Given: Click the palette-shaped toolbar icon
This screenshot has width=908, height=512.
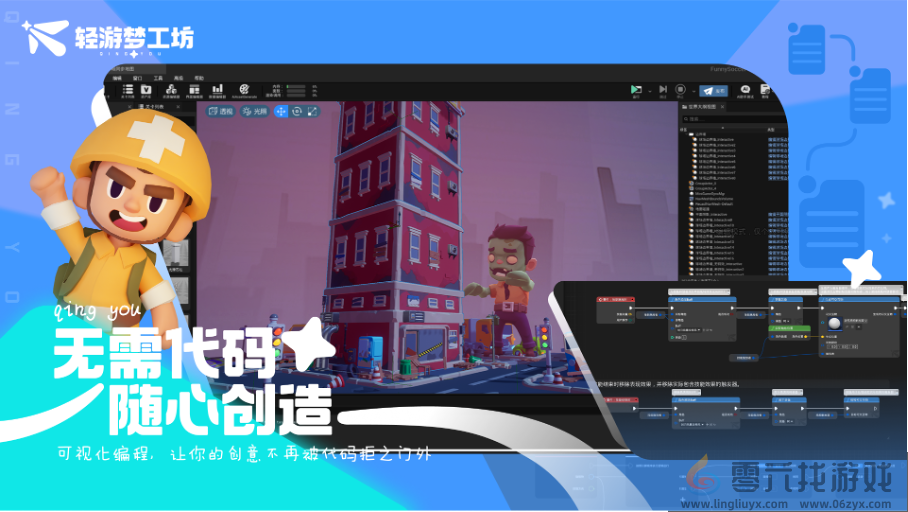Looking at the screenshot, I should coord(243,91).
